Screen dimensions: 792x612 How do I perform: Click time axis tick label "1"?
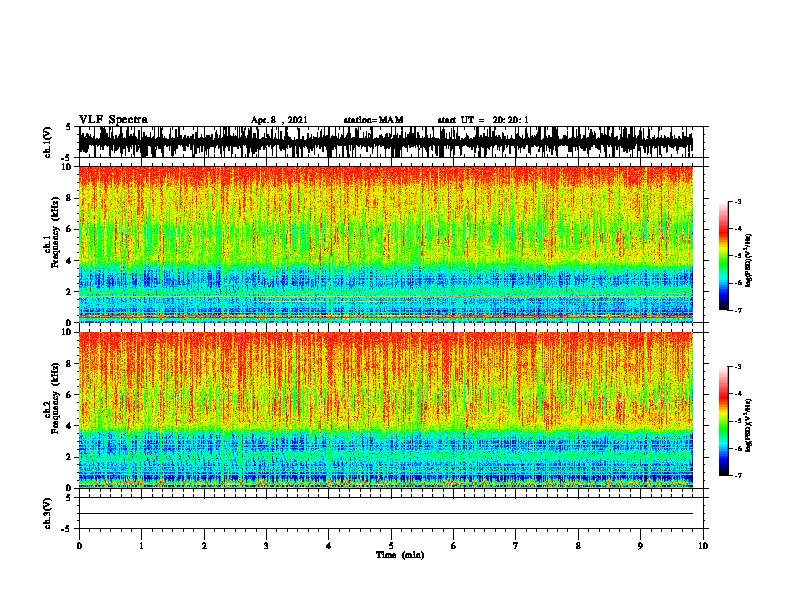pyautogui.click(x=141, y=546)
